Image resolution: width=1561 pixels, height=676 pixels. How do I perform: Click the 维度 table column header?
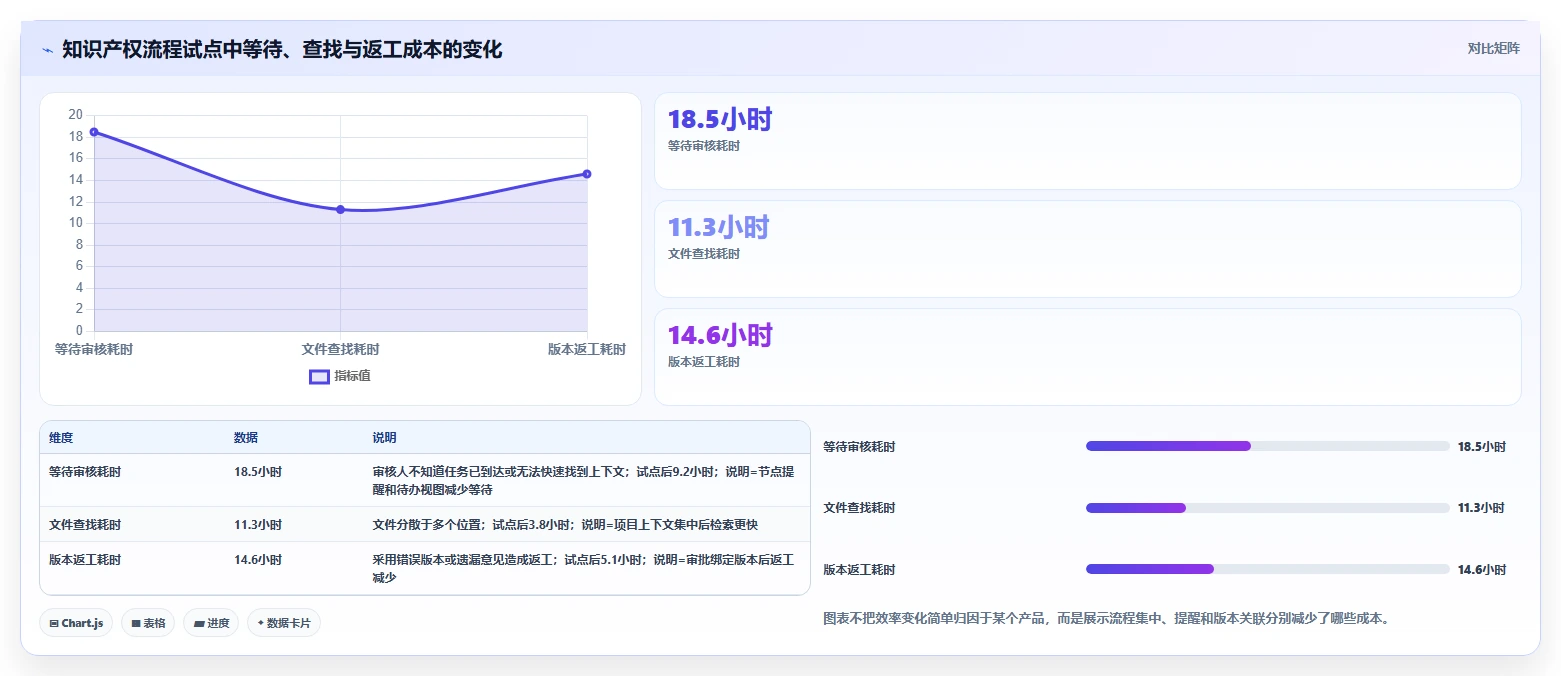click(61, 438)
